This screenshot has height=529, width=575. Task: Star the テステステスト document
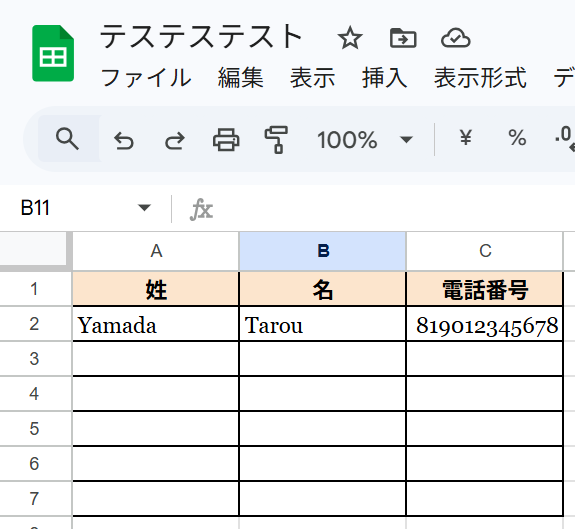[x=350, y=38]
